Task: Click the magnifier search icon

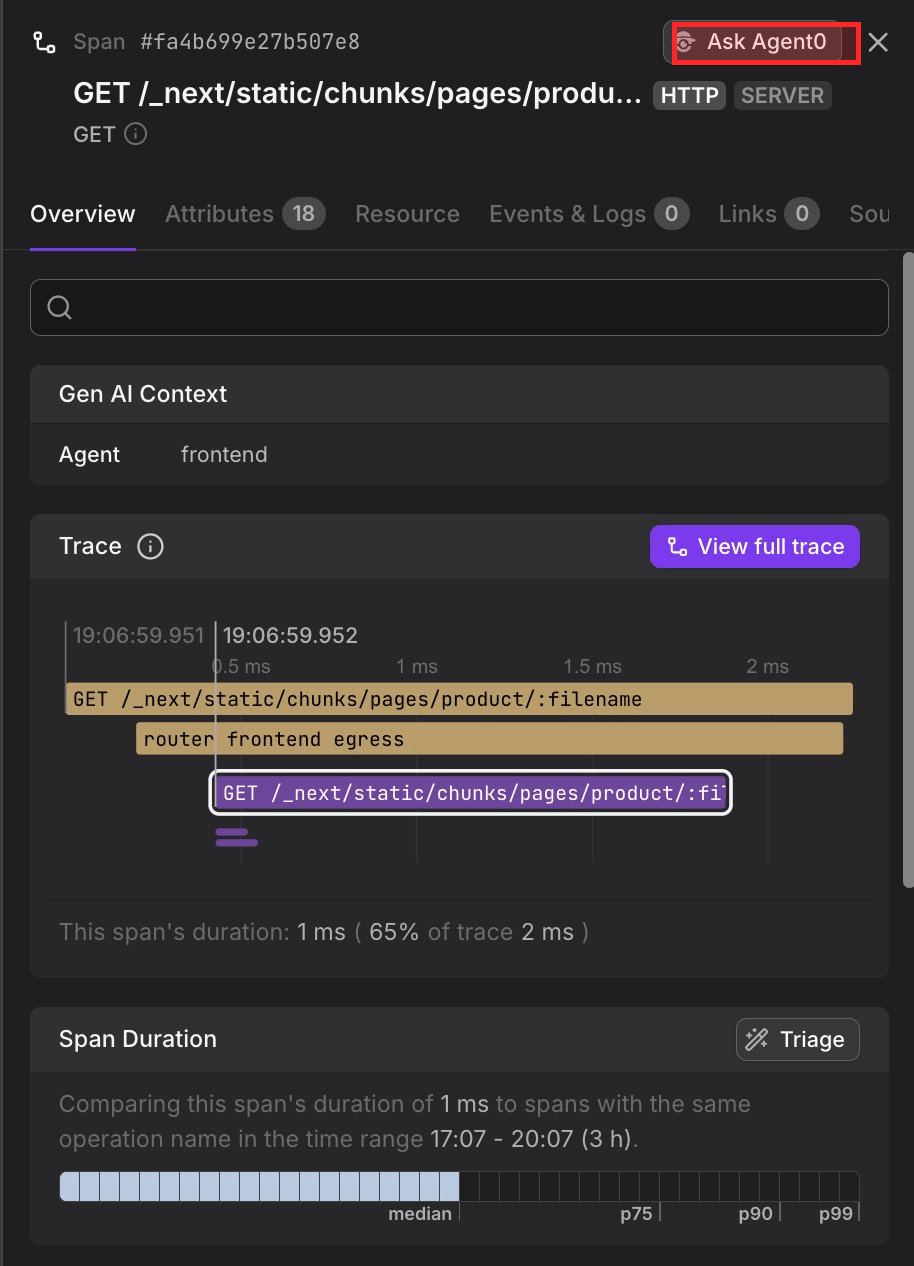Action: coord(59,307)
